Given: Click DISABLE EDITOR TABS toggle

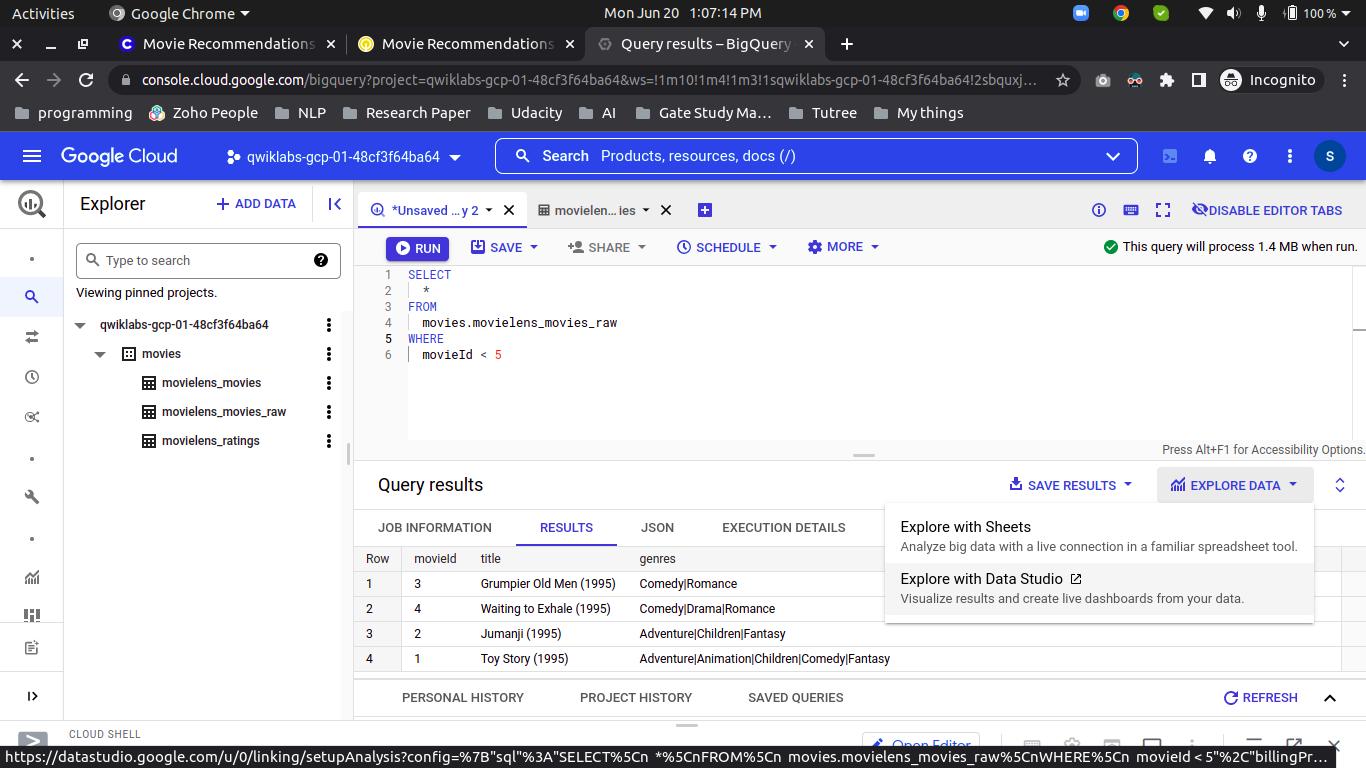Looking at the screenshot, I should pos(1267,210).
